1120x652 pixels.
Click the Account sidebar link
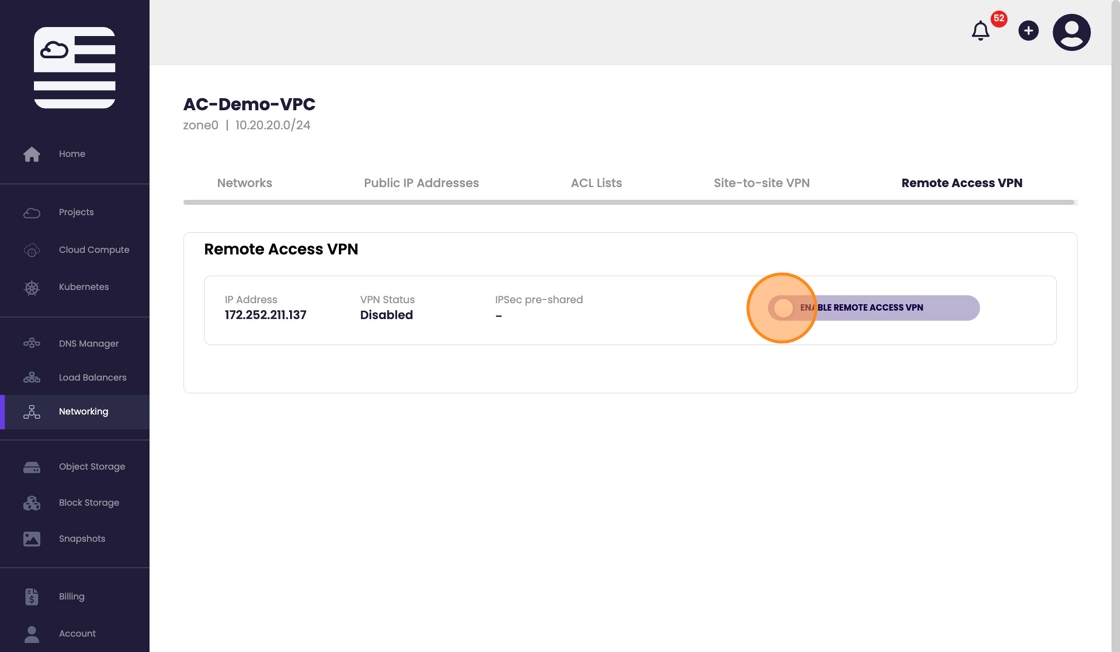[x=77, y=634]
